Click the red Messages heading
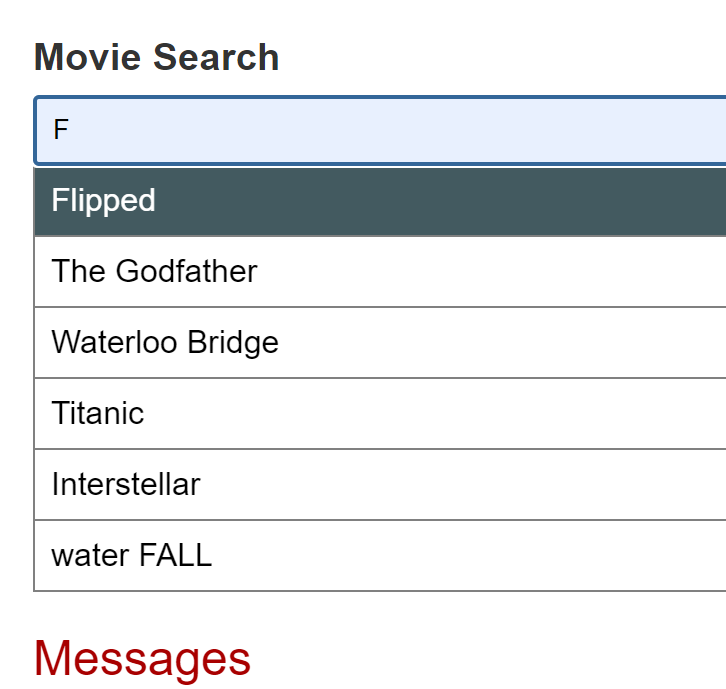The width and height of the screenshot is (726, 689). [142, 658]
